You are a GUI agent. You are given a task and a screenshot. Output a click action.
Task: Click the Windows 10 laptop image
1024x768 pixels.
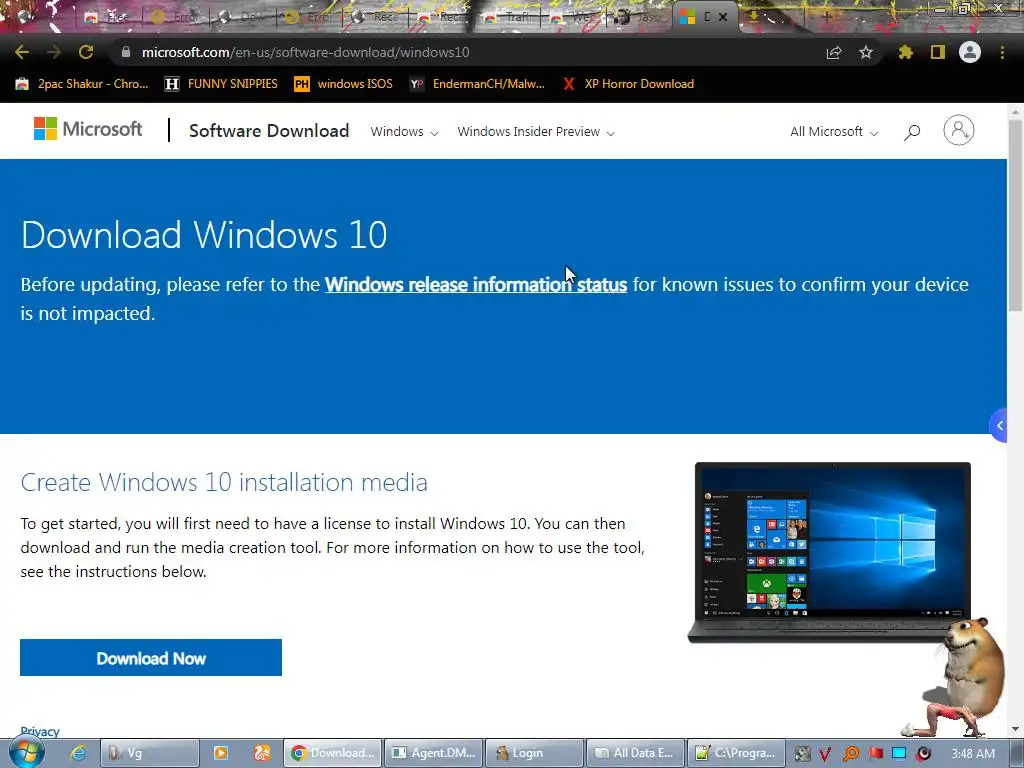829,552
